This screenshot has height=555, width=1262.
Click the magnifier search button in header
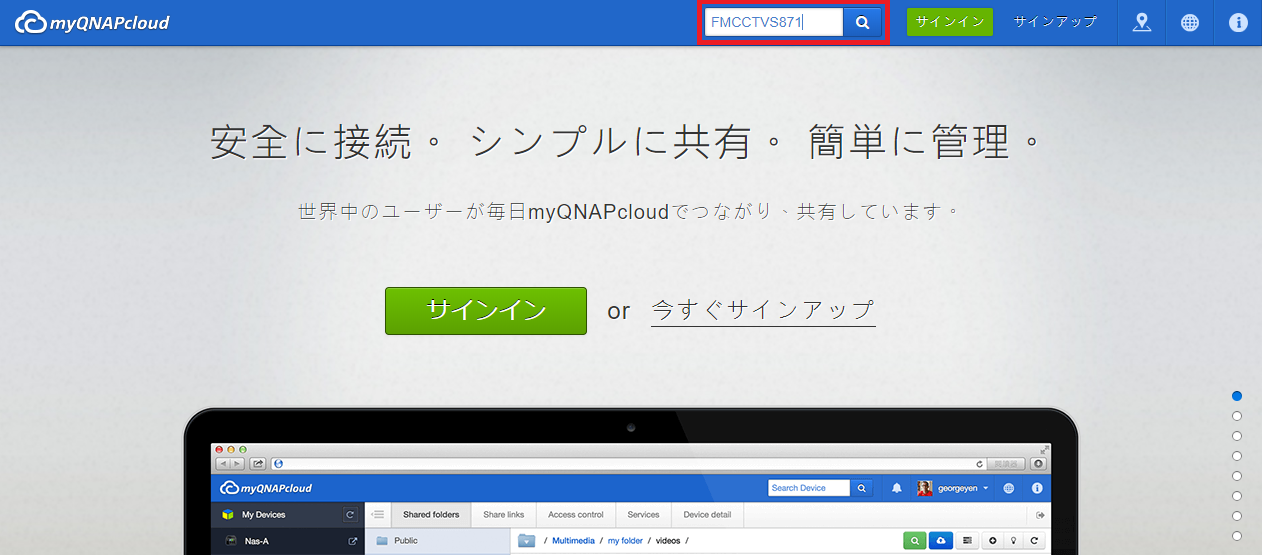point(862,22)
